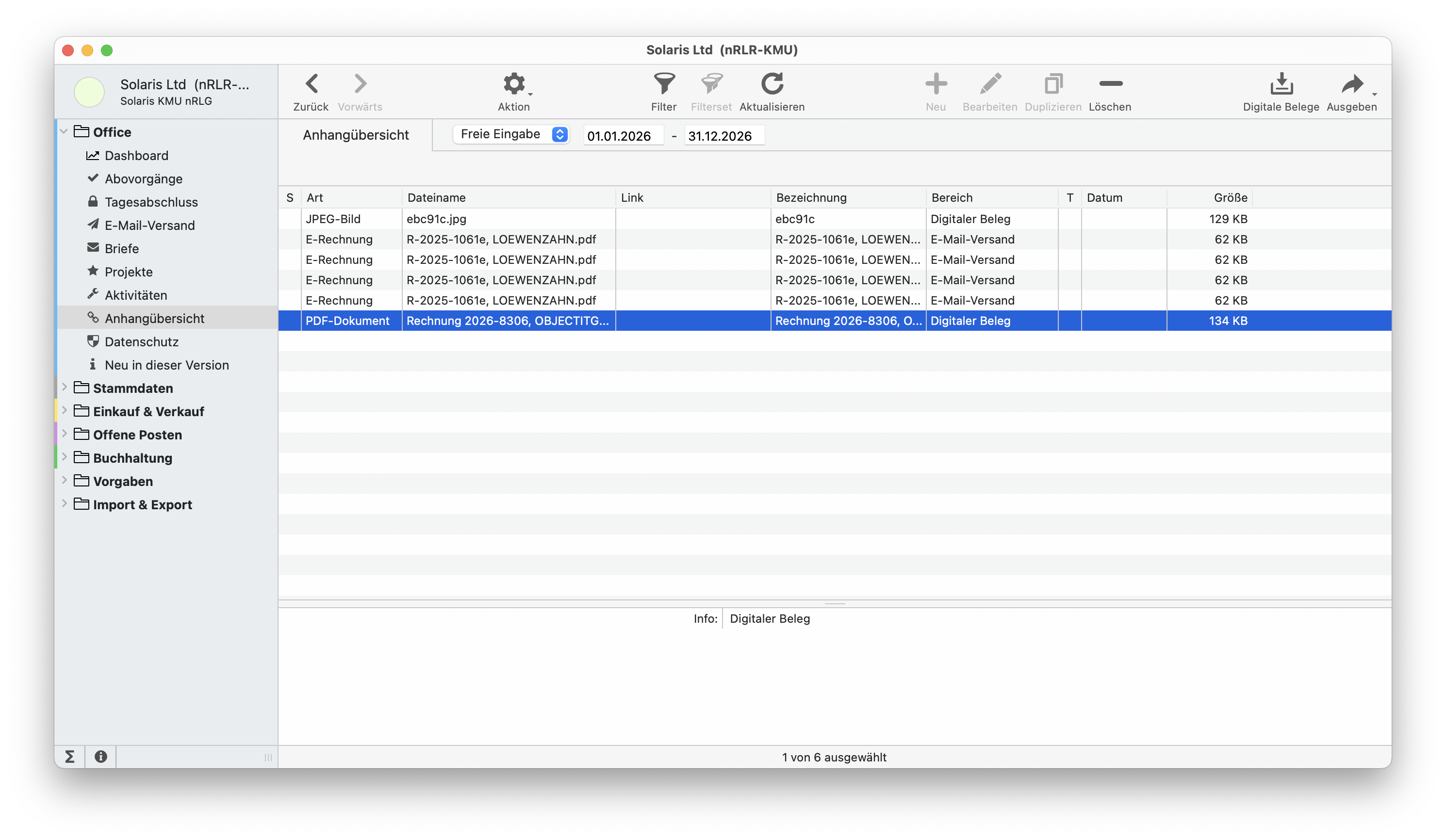Expand the Buchhaltung folder
1446x840 pixels.
coord(64,457)
